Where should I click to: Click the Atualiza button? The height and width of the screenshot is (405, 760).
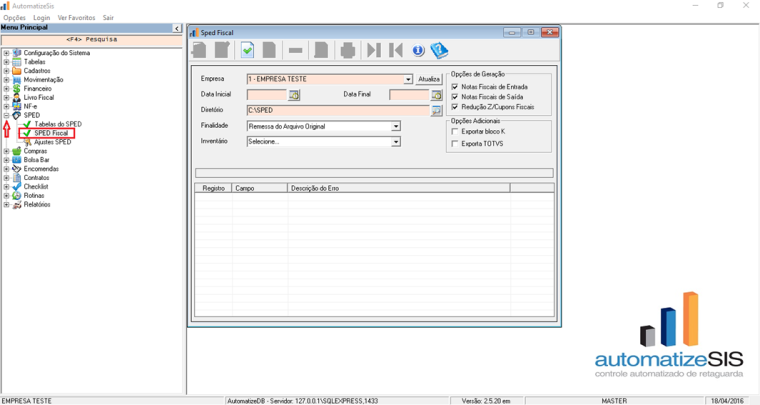[x=429, y=79]
